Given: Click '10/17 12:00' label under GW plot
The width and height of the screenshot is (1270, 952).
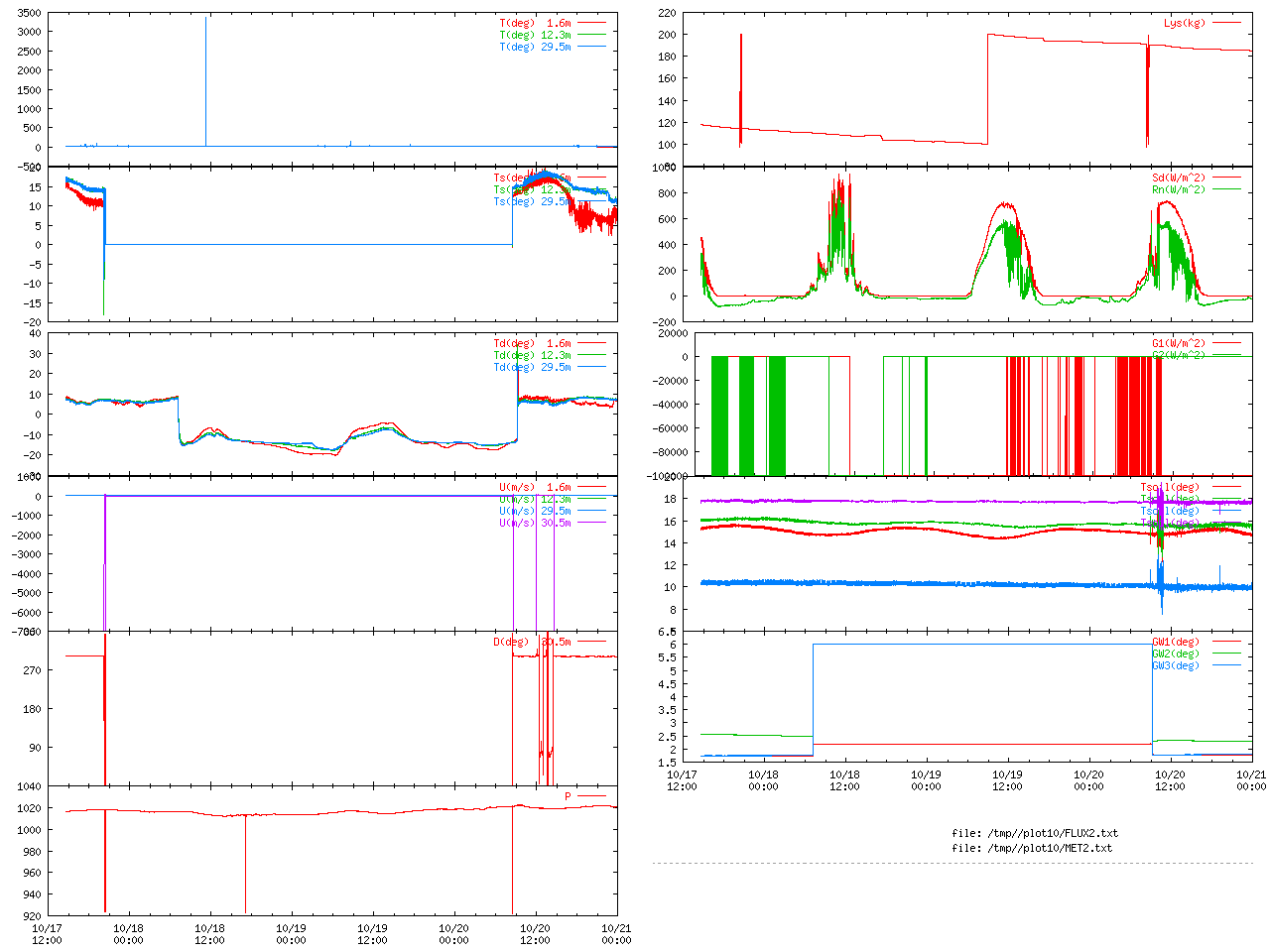Looking at the screenshot, I should (x=682, y=780).
